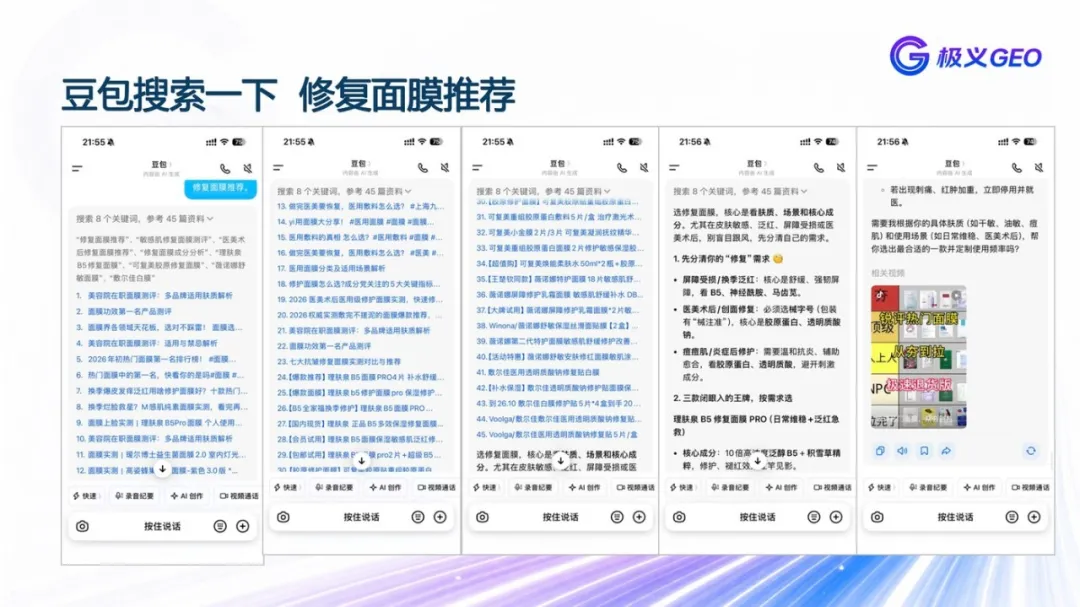
Task: Open the 快速 mode chip in the 先分清你的修复需求 phone
Action: [x=682, y=487]
